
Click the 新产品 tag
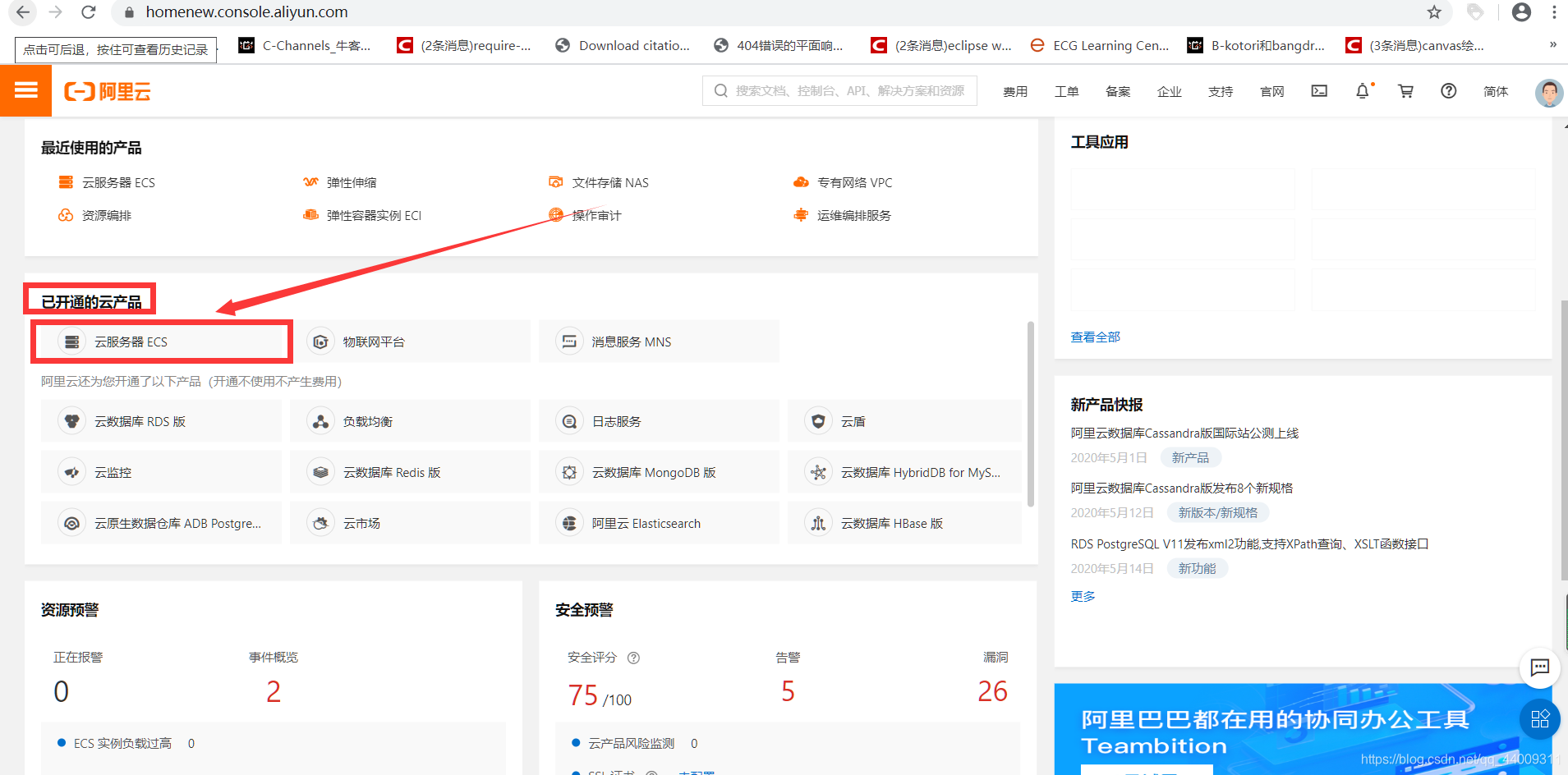click(x=1190, y=457)
